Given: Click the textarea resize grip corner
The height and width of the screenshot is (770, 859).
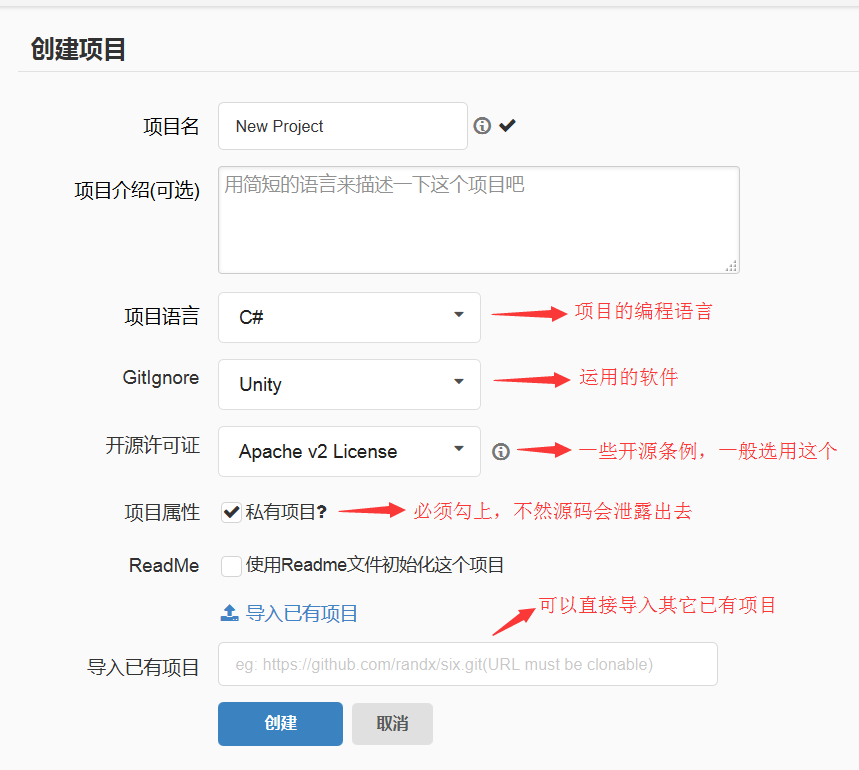Looking at the screenshot, I should (x=731, y=266).
